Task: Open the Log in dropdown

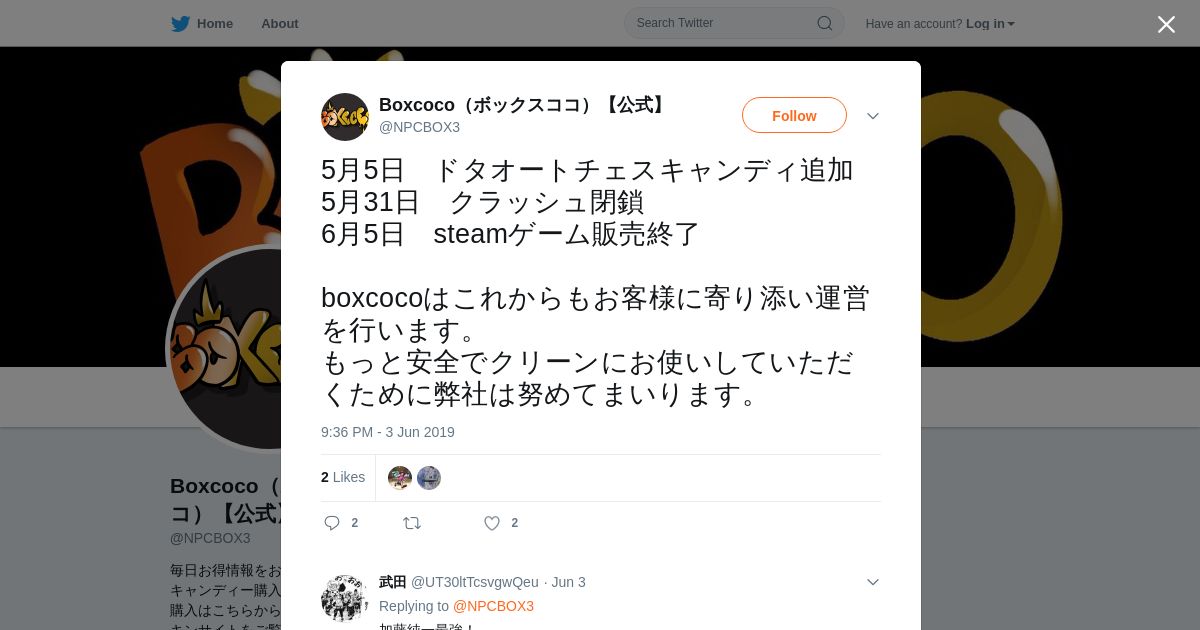Action: 990,23
